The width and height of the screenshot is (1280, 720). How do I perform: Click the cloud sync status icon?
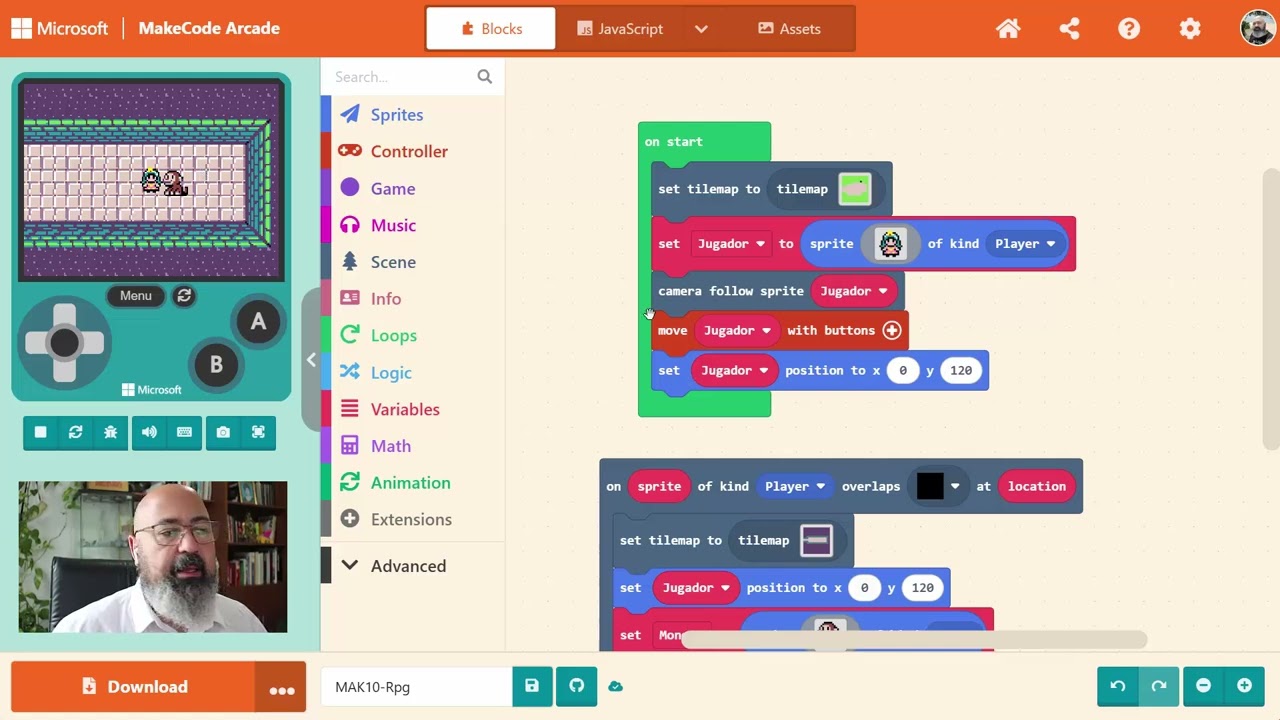coord(616,686)
